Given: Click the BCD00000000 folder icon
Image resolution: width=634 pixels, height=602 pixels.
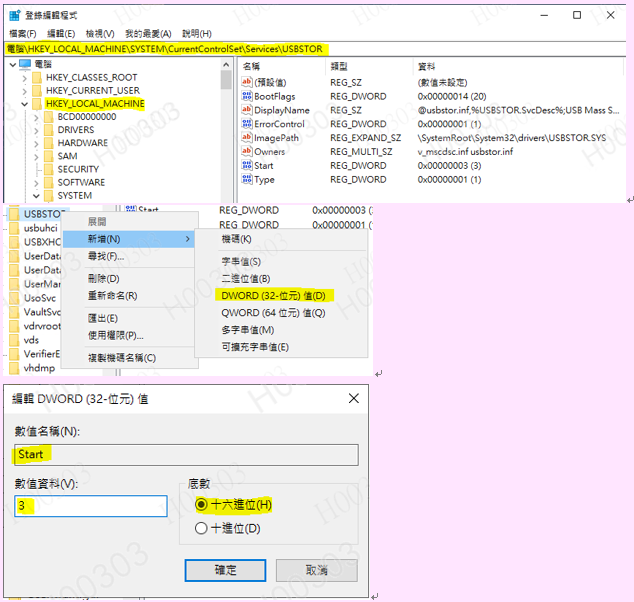Looking at the screenshot, I should coord(49,117).
